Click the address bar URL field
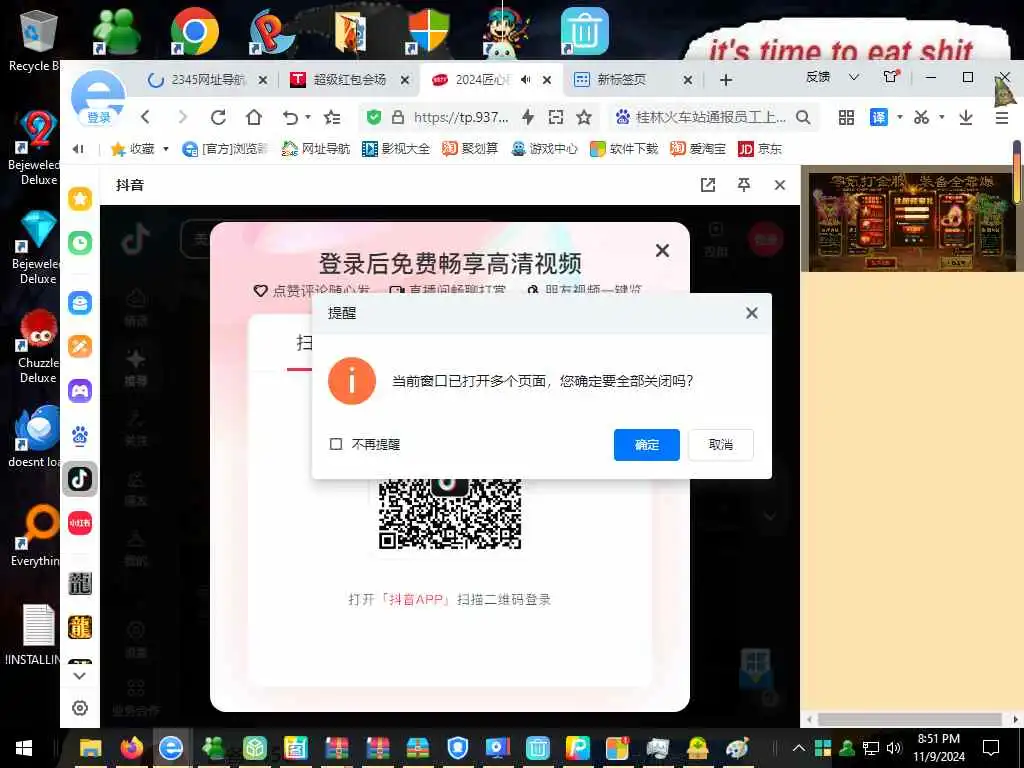 coord(460,118)
